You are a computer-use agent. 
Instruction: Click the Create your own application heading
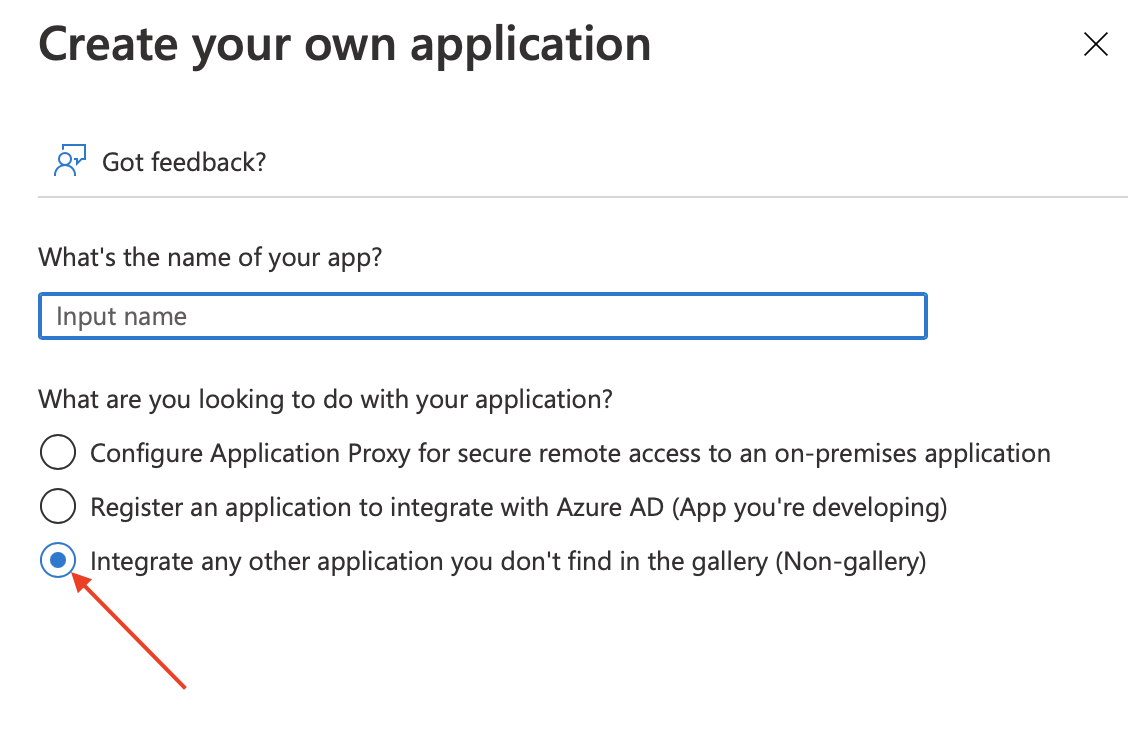click(344, 45)
